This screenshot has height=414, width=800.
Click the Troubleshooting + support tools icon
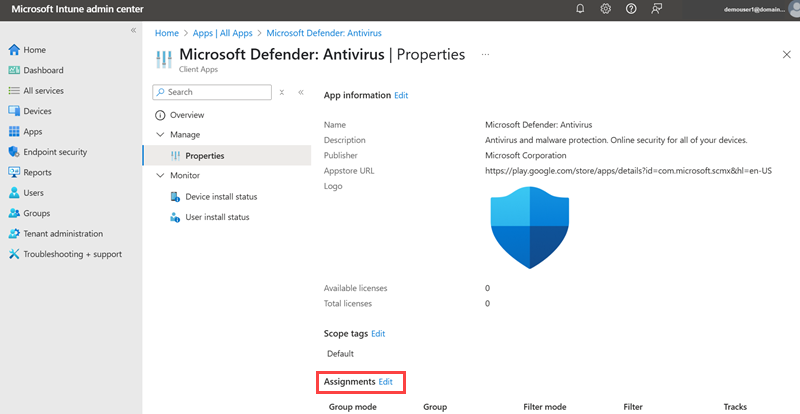point(14,254)
